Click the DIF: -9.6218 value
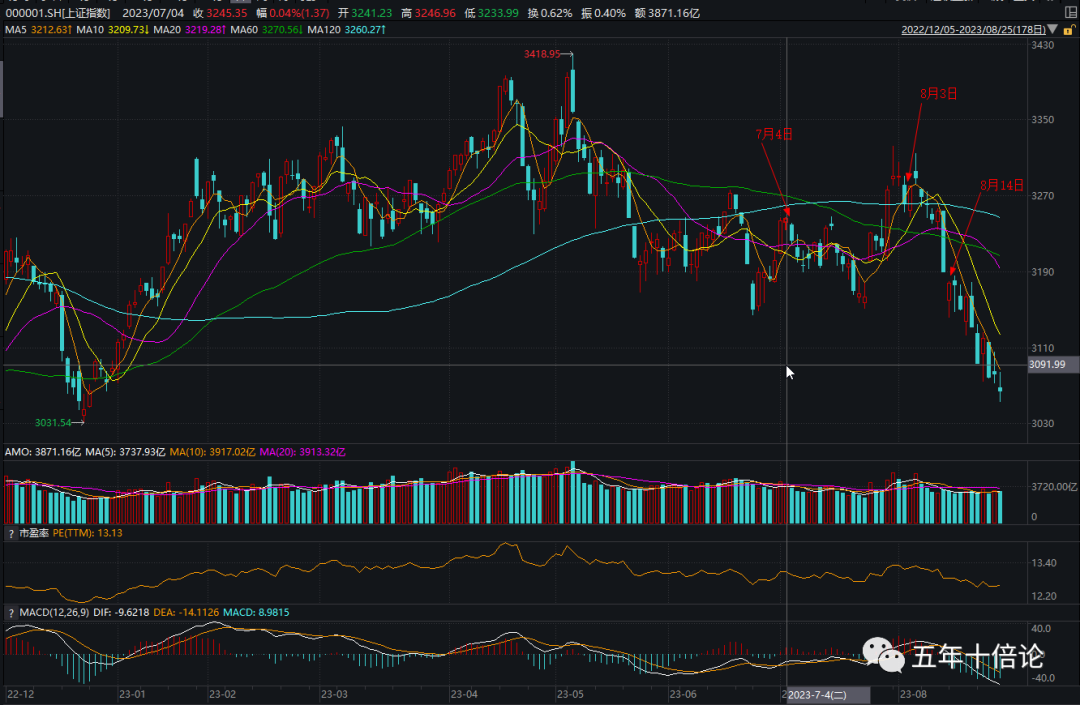 coord(121,613)
